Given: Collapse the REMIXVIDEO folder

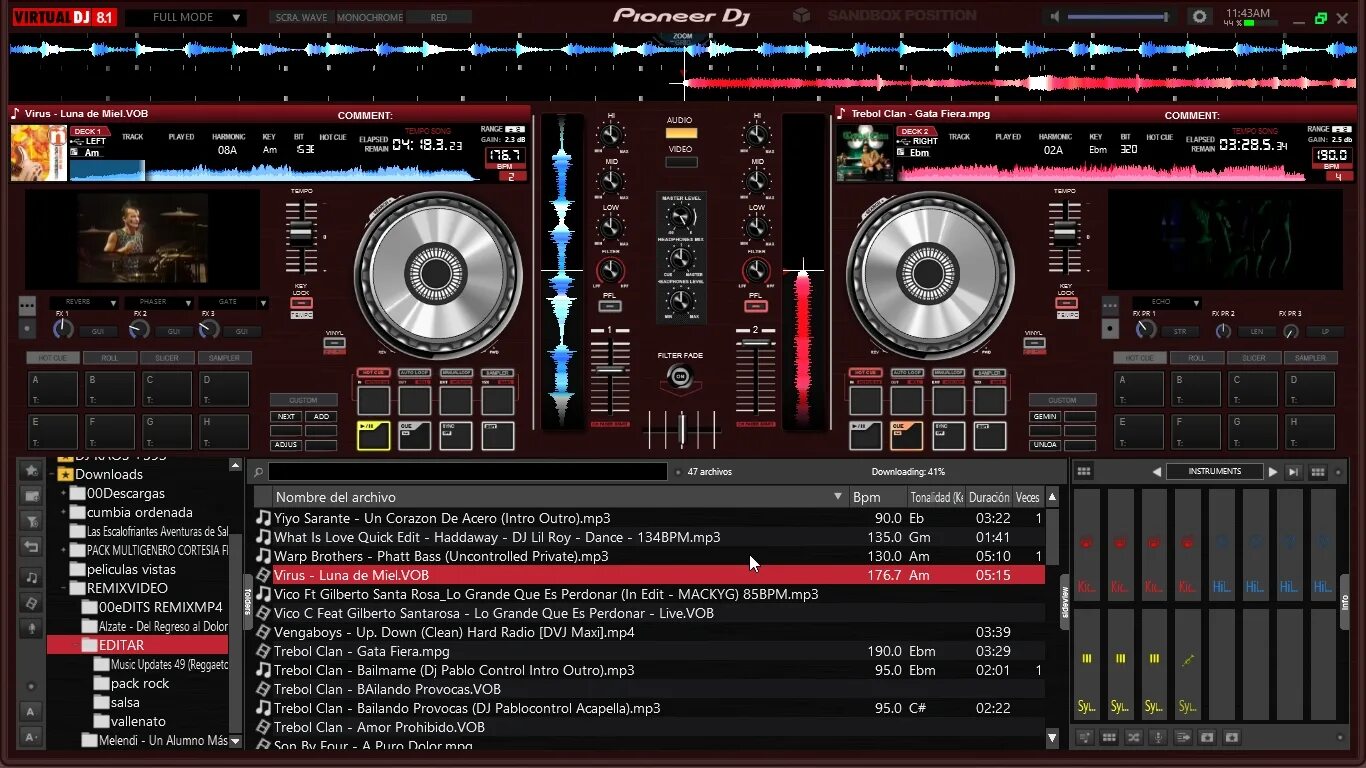Looking at the screenshot, I should (x=64, y=588).
